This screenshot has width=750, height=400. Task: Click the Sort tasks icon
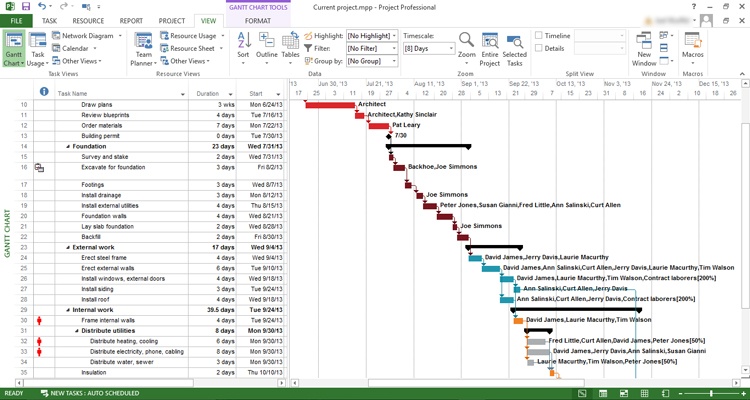[x=243, y=47]
